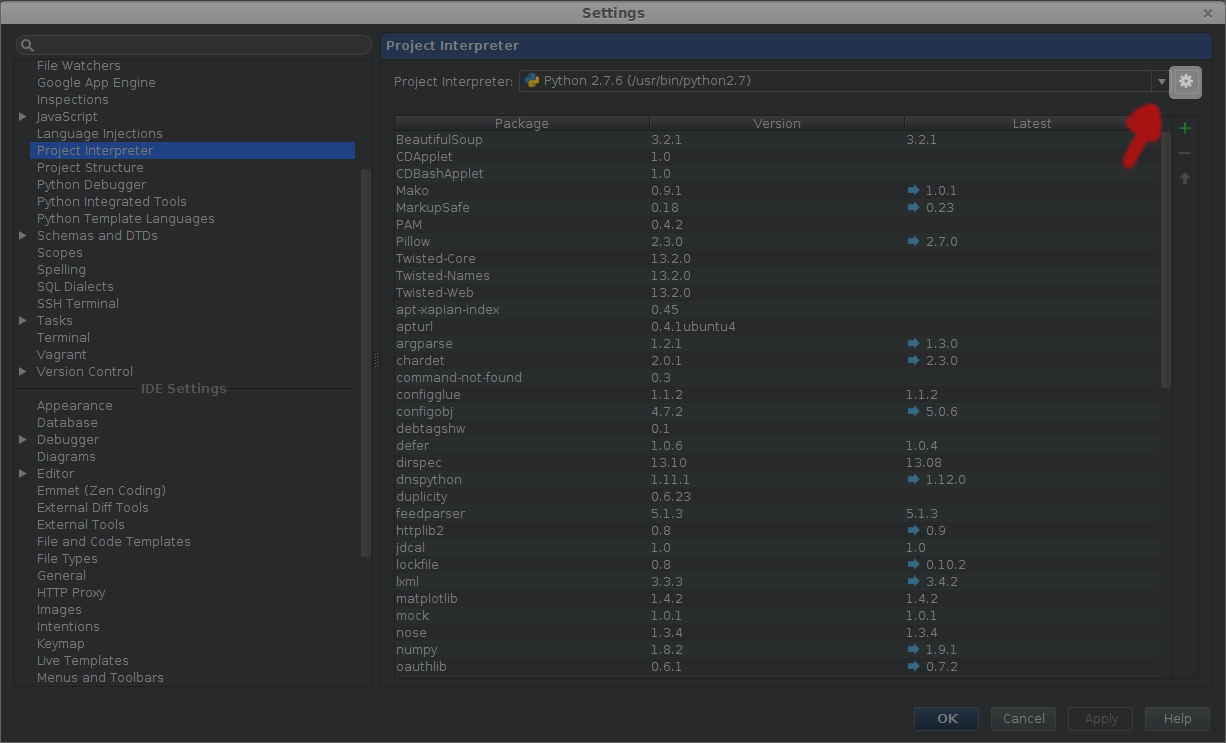Open Language Injections settings
Viewport: 1226px width, 743px height.
[x=99, y=134]
